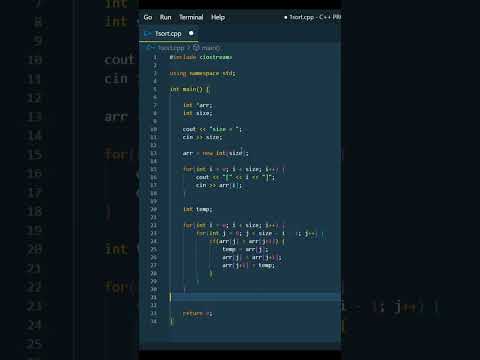Click the file icon in the breadcrumb
The height and width of the screenshot is (360, 480).
coord(150,48)
